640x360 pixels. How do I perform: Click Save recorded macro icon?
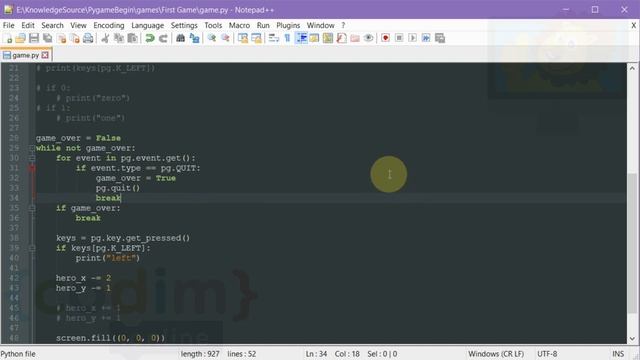(x=440, y=38)
